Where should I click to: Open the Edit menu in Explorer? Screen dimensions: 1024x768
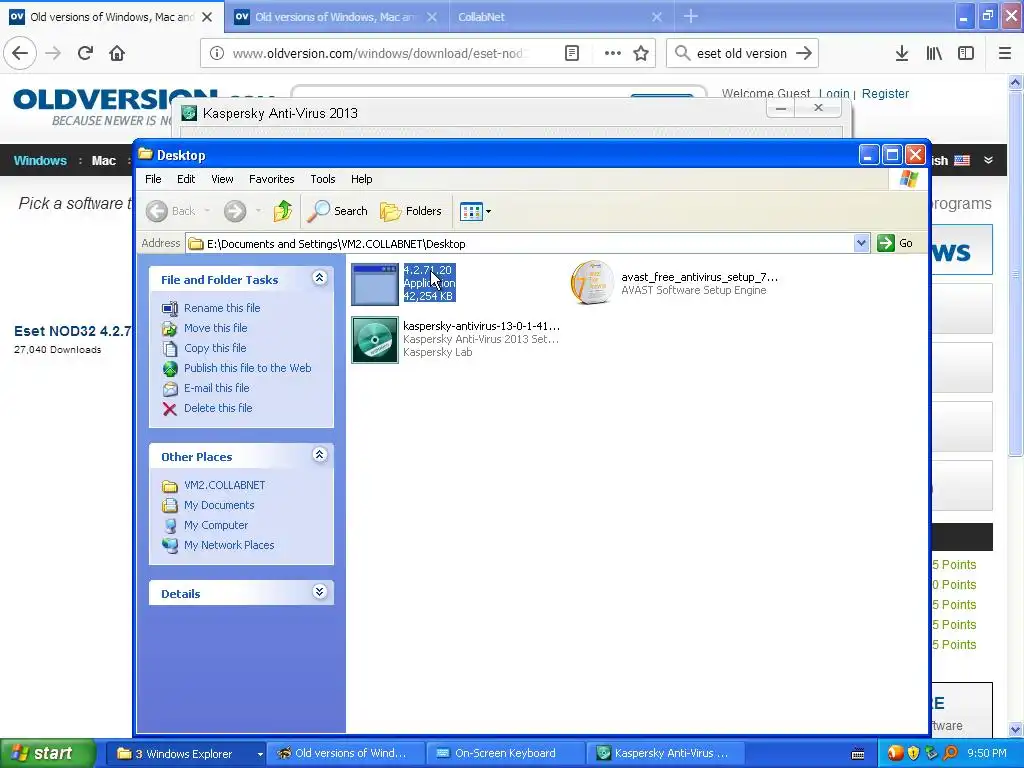pos(185,179)
